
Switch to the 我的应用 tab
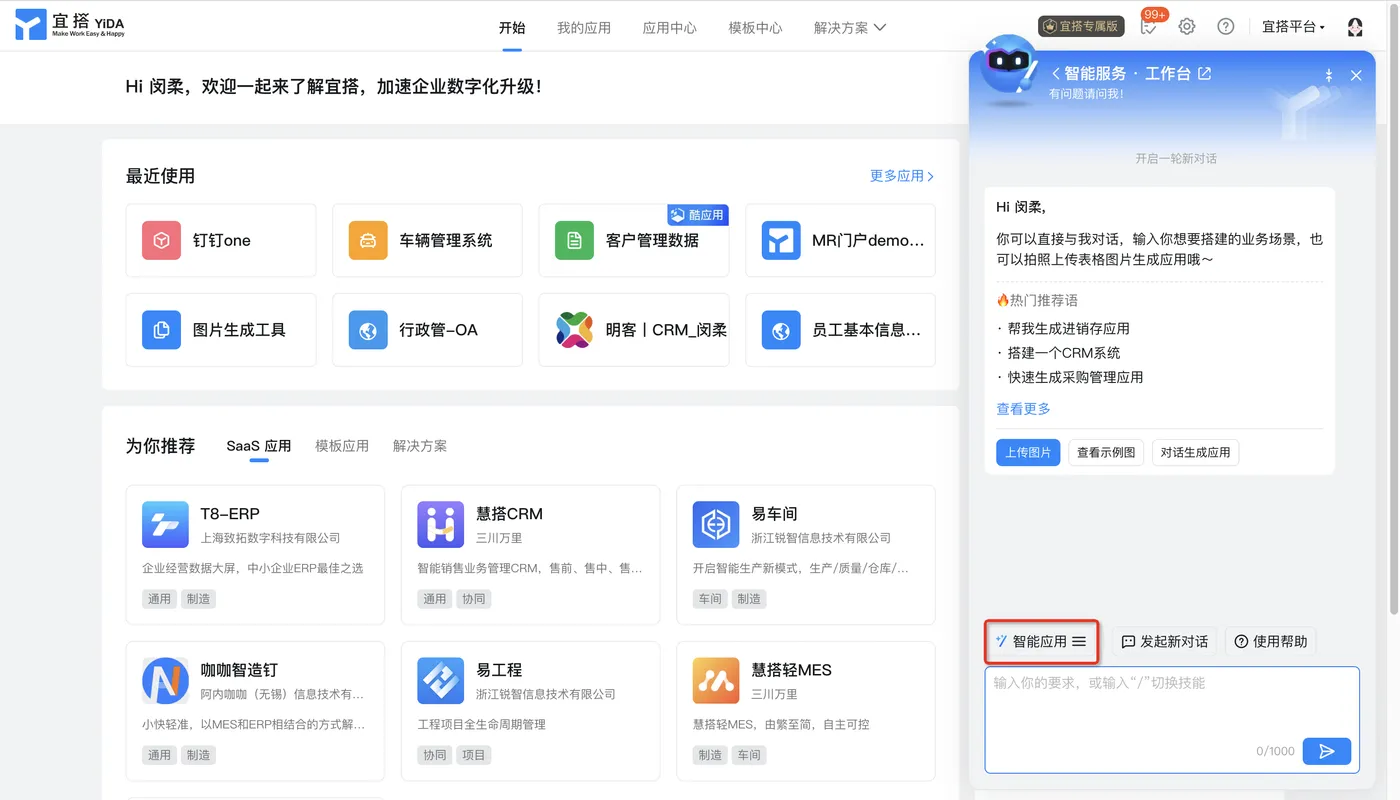(x=584, y=28)
